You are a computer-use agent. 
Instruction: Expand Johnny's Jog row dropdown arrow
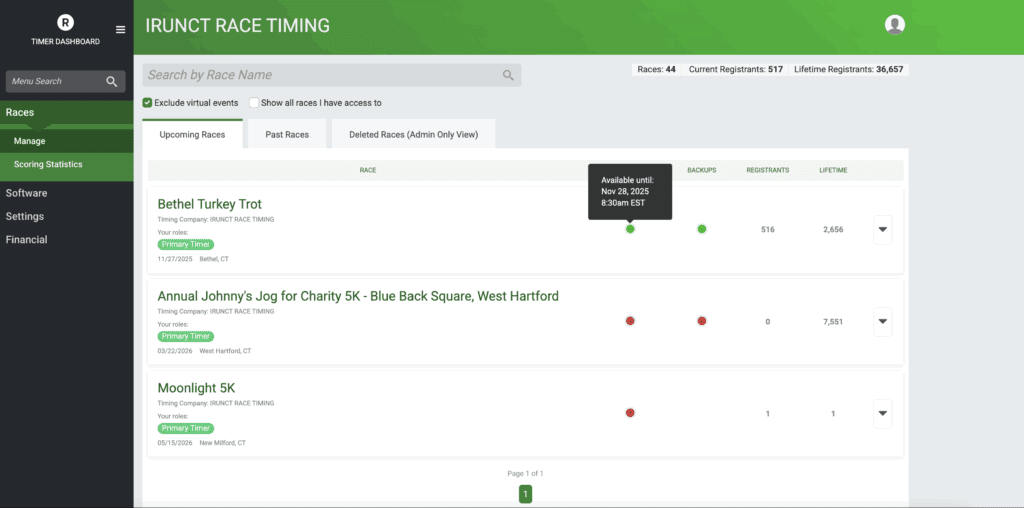[x=882, y=321]
